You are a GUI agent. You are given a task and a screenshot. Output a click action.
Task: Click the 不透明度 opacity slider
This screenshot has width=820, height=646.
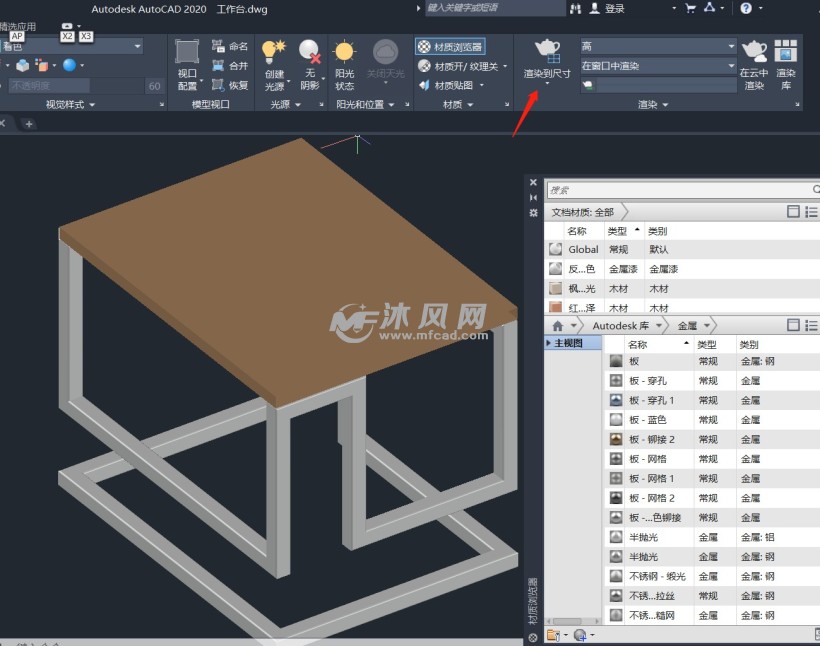pos(77,86)
